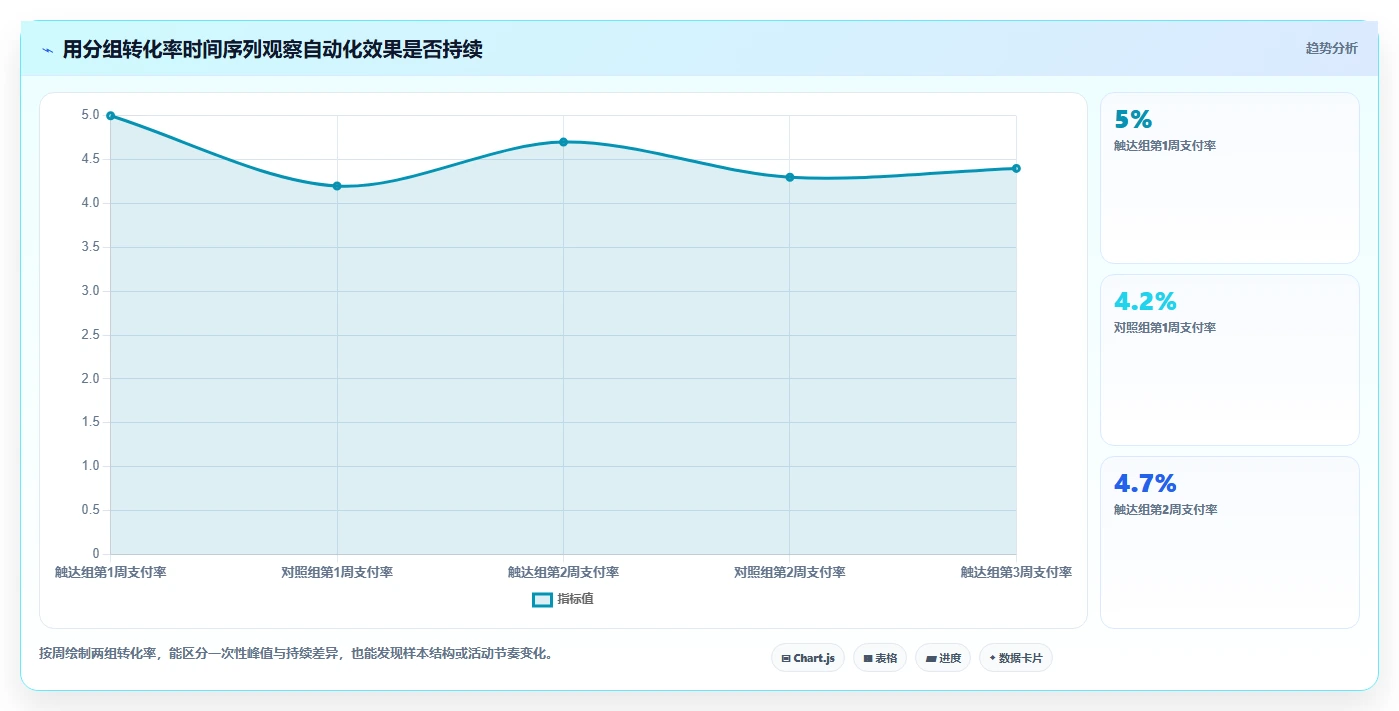Toggle the 指标值 legend item

pos(563,599)
